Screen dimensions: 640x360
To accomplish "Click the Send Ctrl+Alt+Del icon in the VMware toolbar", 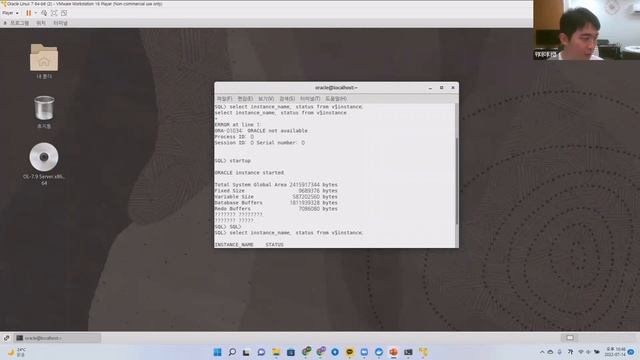I will (x=44, y=13).
